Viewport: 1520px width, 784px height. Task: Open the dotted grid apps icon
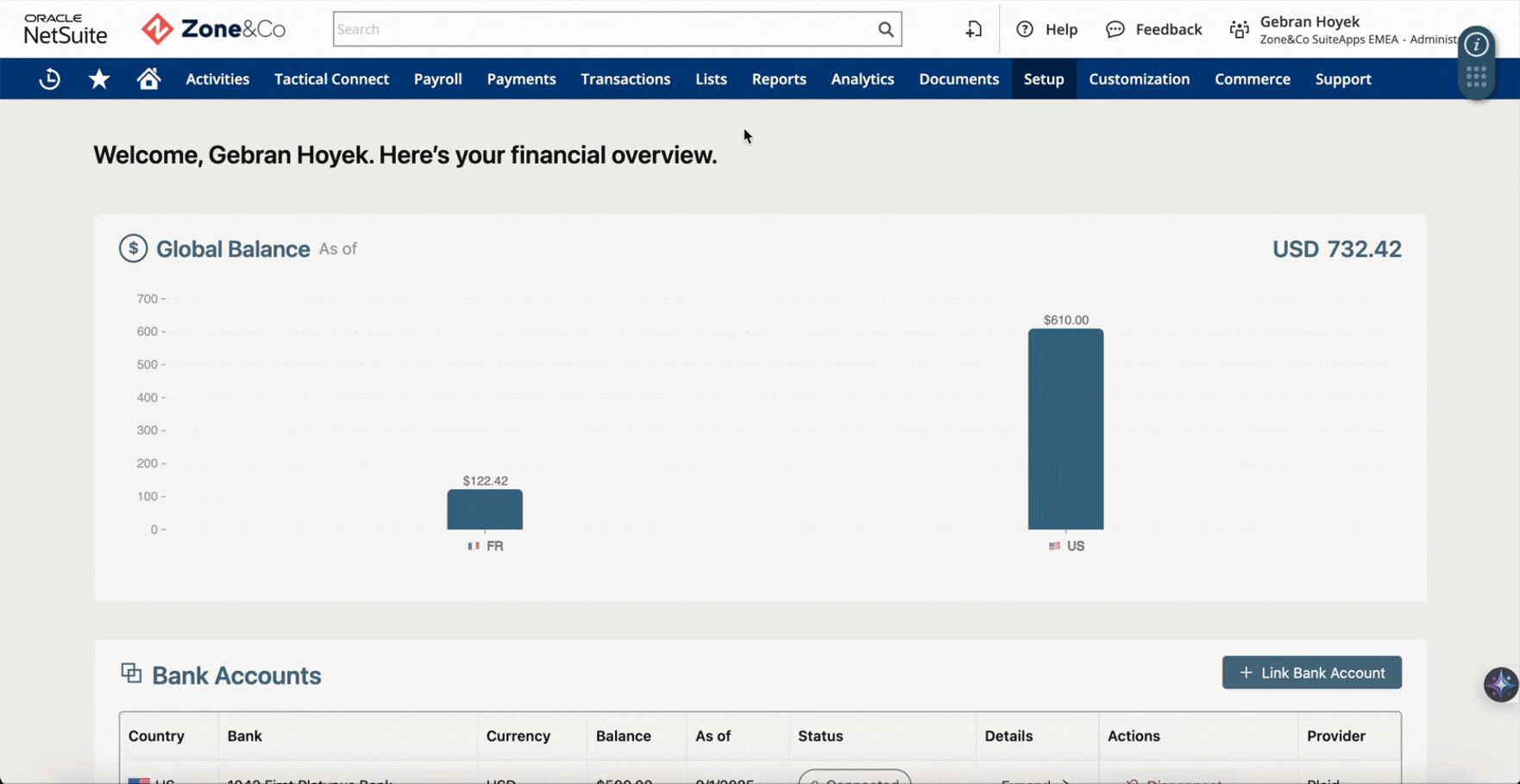tap(1476, 78)
